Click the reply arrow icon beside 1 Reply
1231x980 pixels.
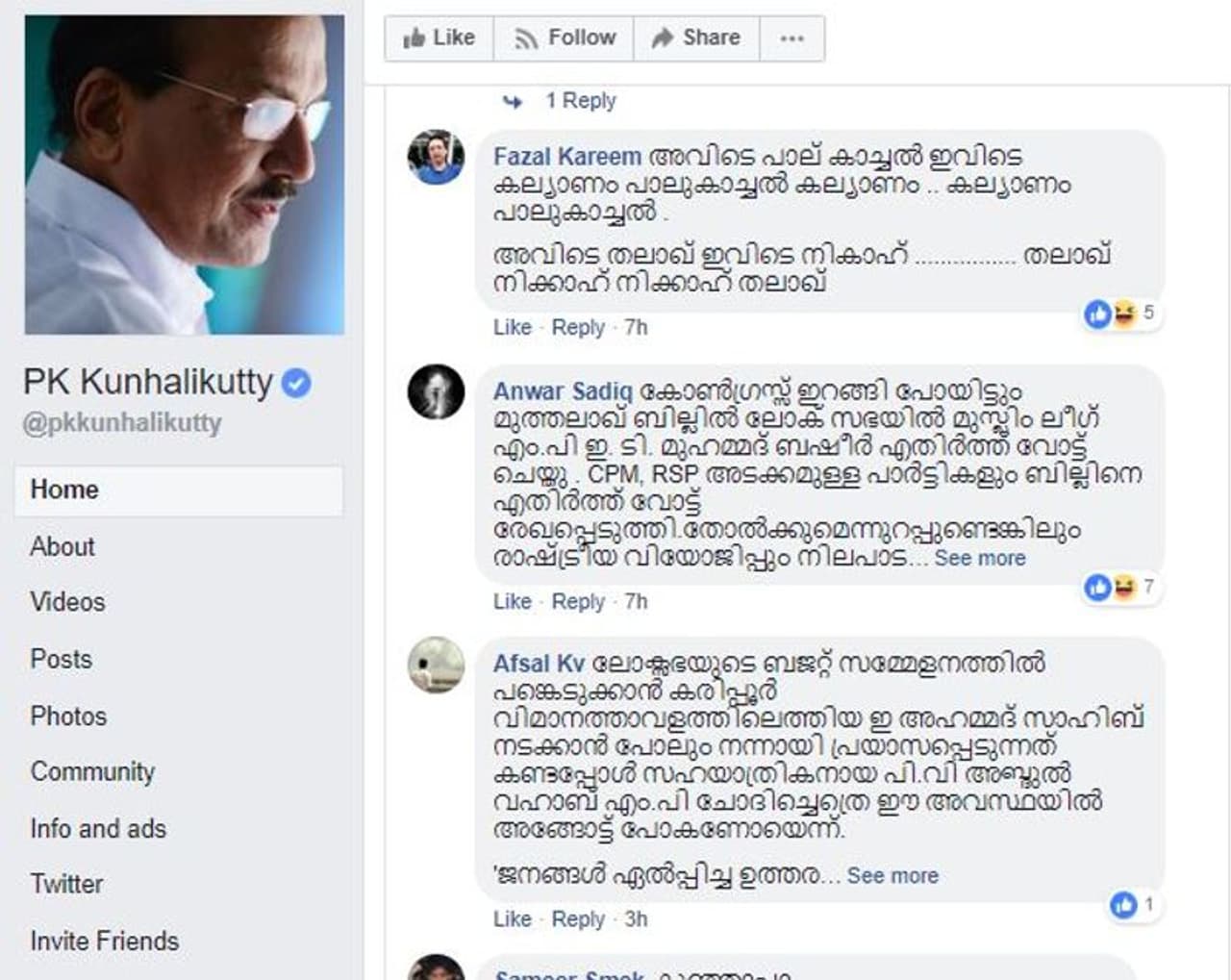point(513,101)
